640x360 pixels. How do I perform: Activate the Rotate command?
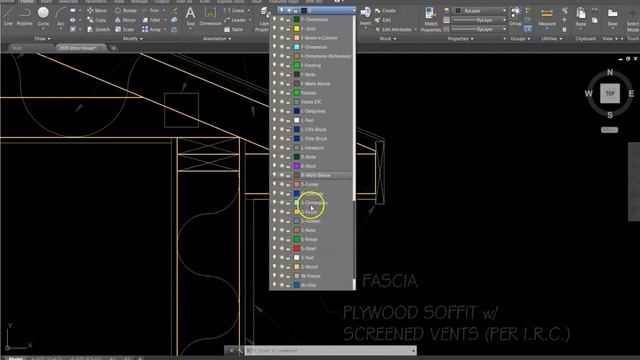pyautogui.click(x=126, y=10)
